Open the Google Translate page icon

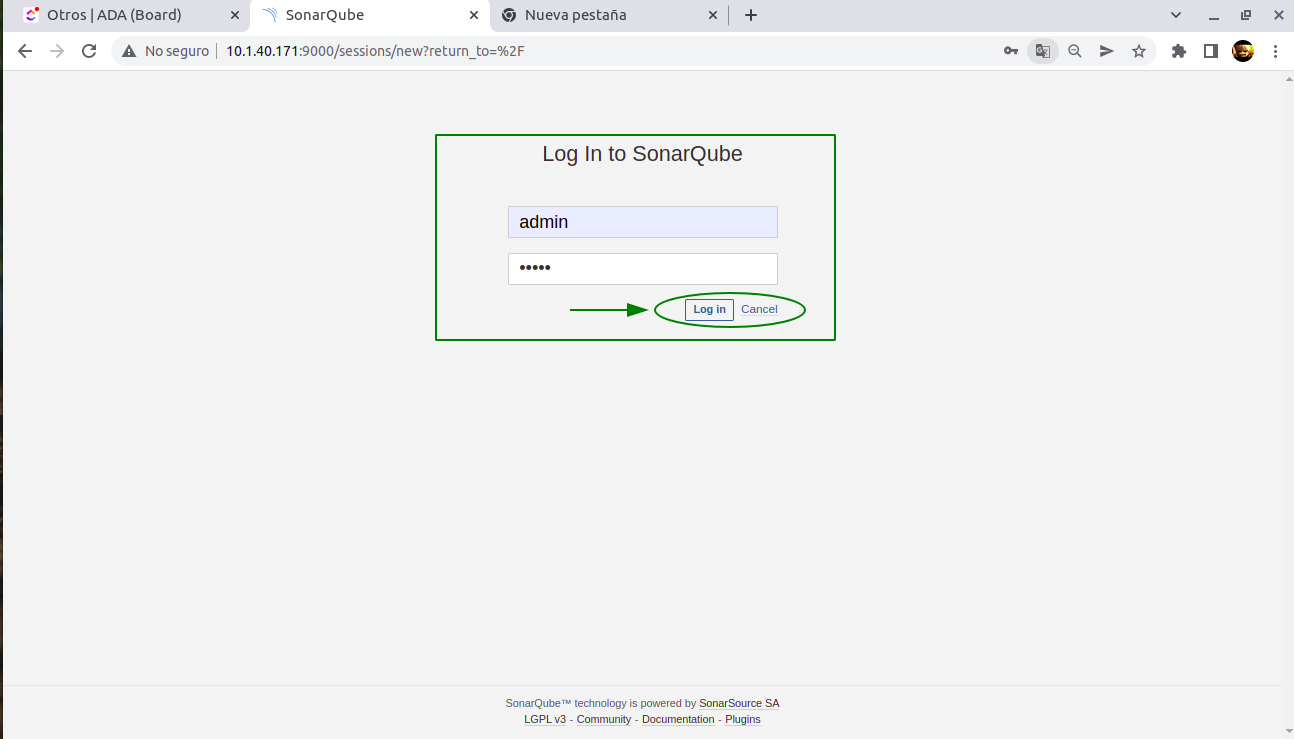1043,51
